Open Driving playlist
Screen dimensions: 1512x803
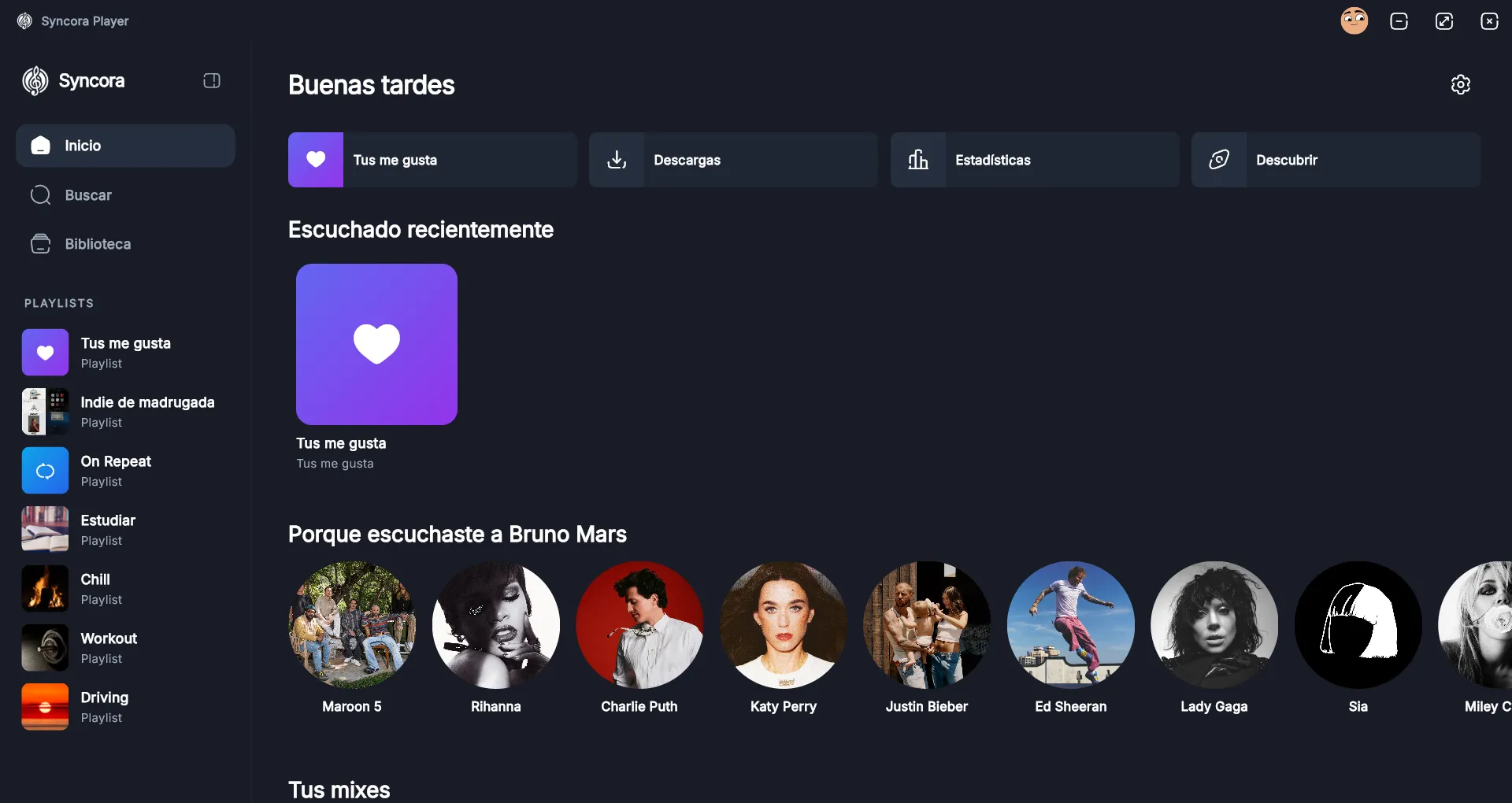(125, 707)
